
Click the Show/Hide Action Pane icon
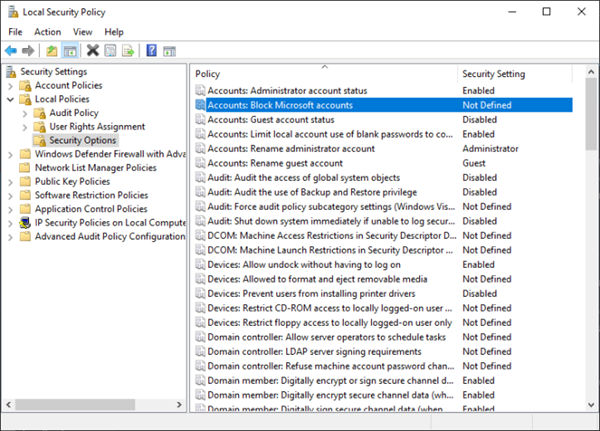pyautogui.click(x=168, y=50)
